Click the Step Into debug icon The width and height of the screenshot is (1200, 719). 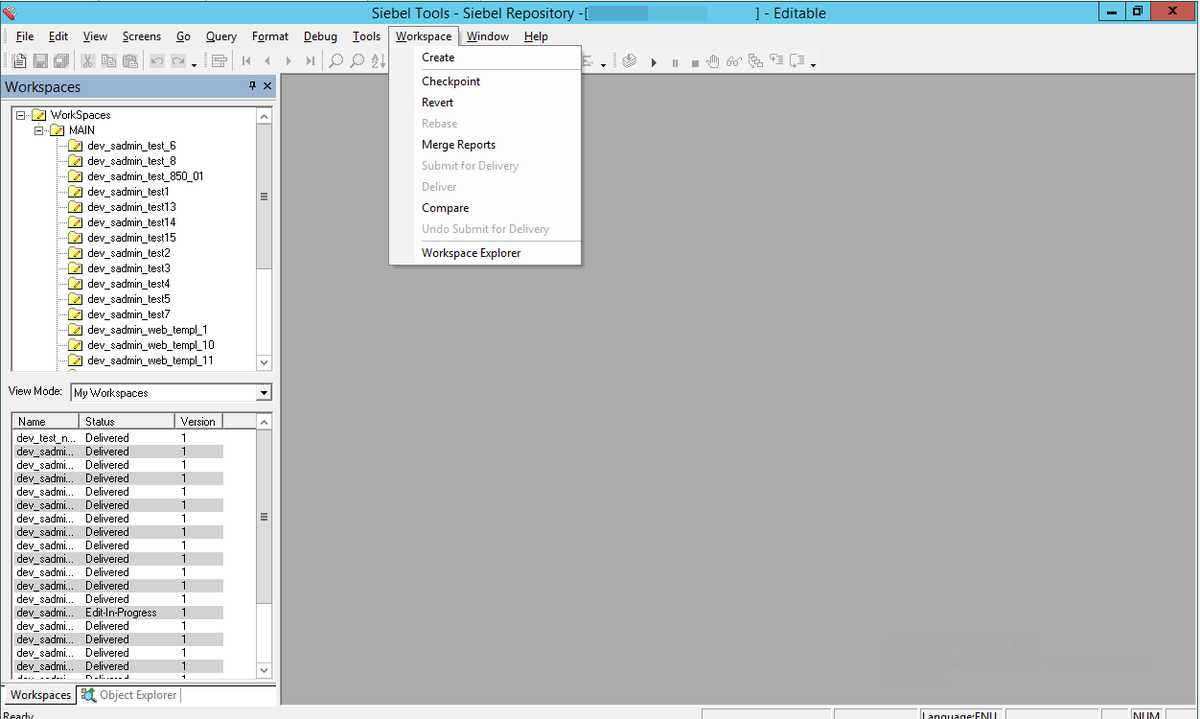point(776,62)
